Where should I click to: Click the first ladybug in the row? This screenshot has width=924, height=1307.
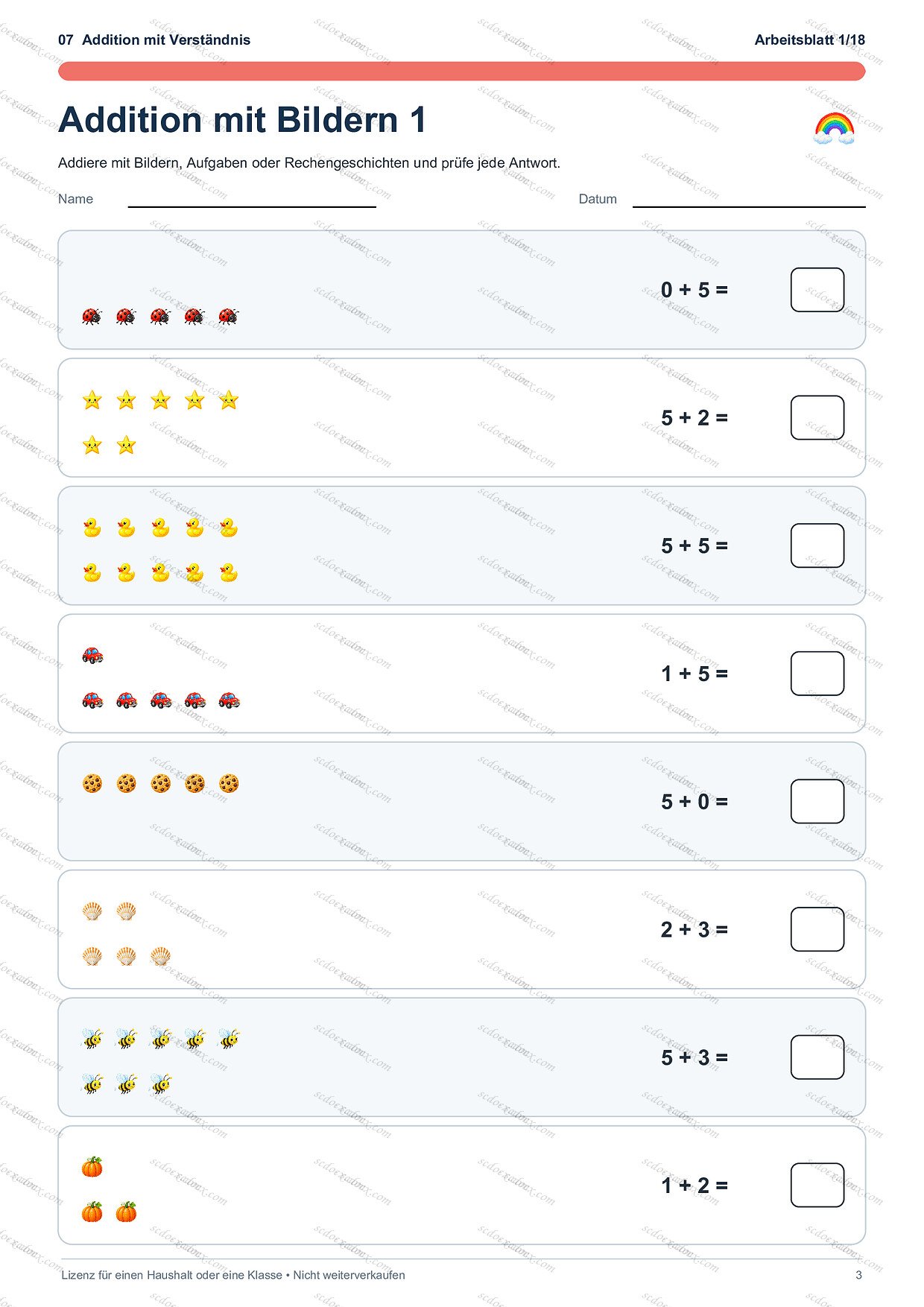[92, 317]
